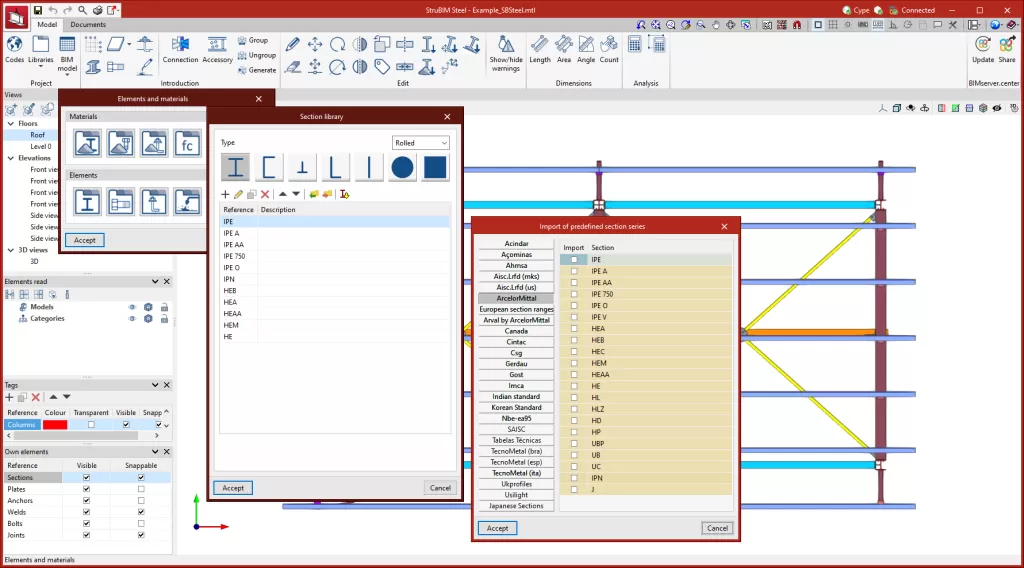Select the square solid section type icon
This screenshot has height=568, width=1024.
[x=435, y=167]
